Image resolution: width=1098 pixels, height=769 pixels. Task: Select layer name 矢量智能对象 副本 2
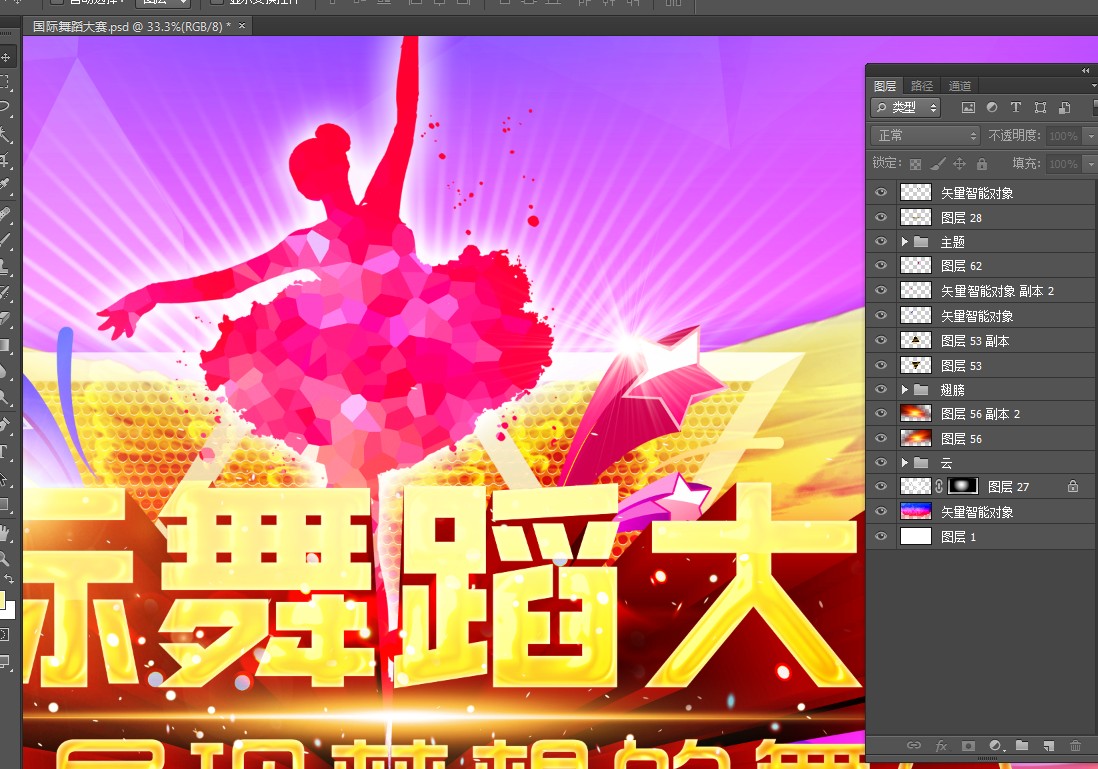point(997,291)
